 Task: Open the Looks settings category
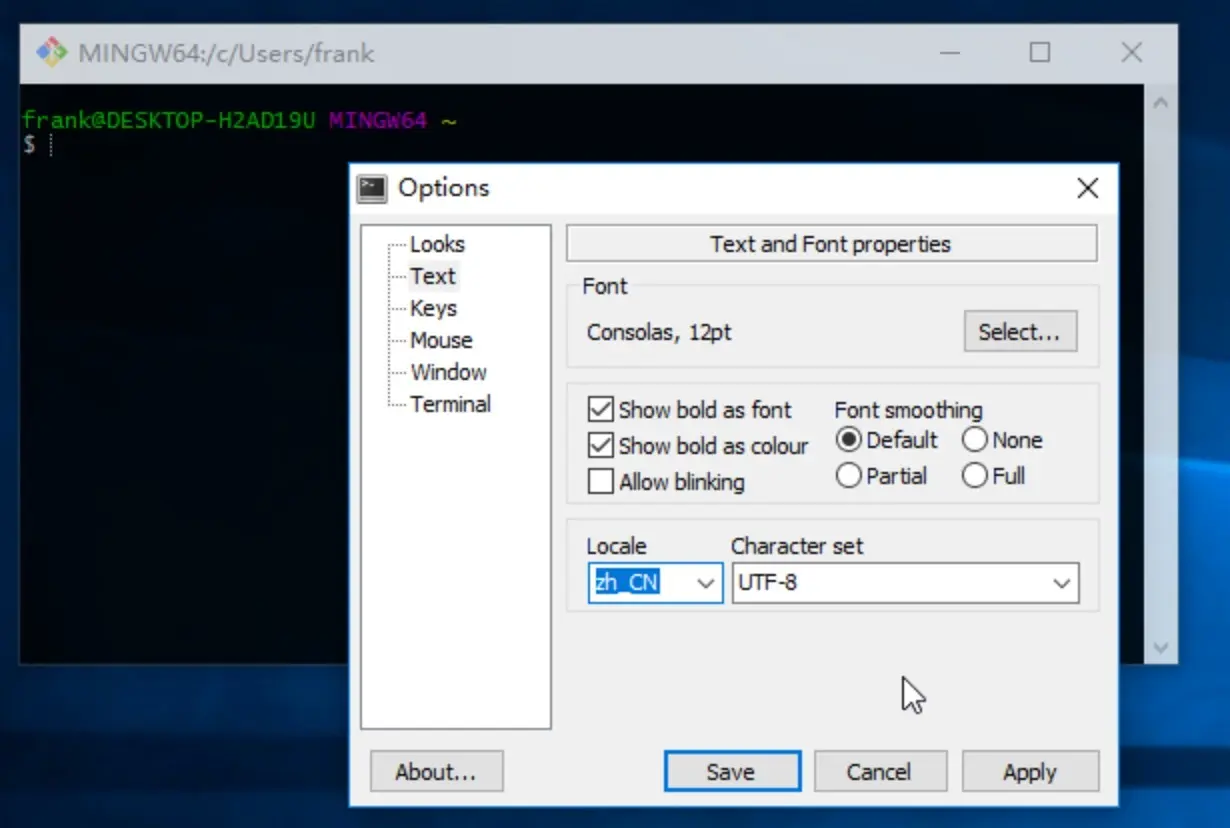pos(437,244)
